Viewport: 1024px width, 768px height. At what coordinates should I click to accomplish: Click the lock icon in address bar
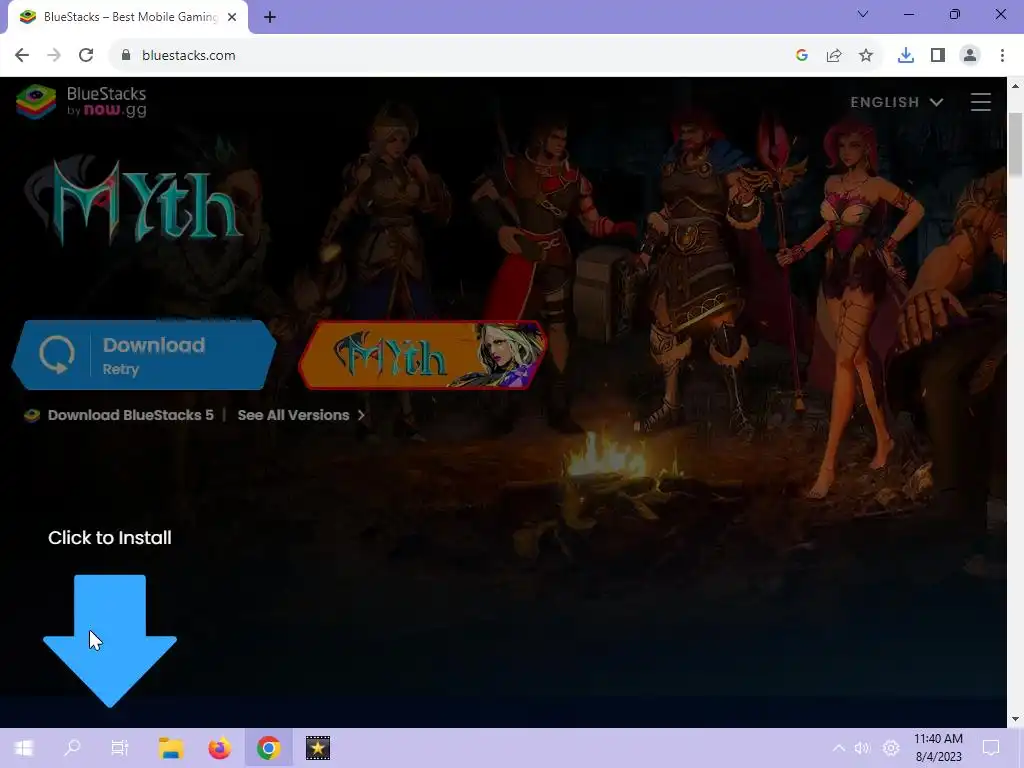(126, 56)
